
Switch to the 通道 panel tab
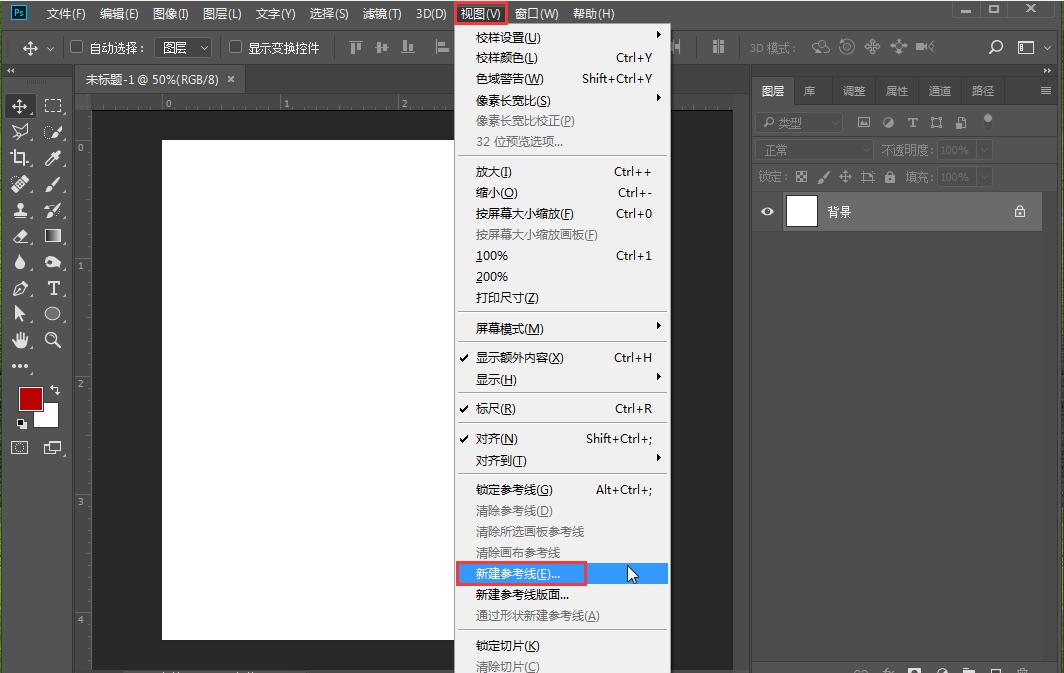[x=939, y=90]
